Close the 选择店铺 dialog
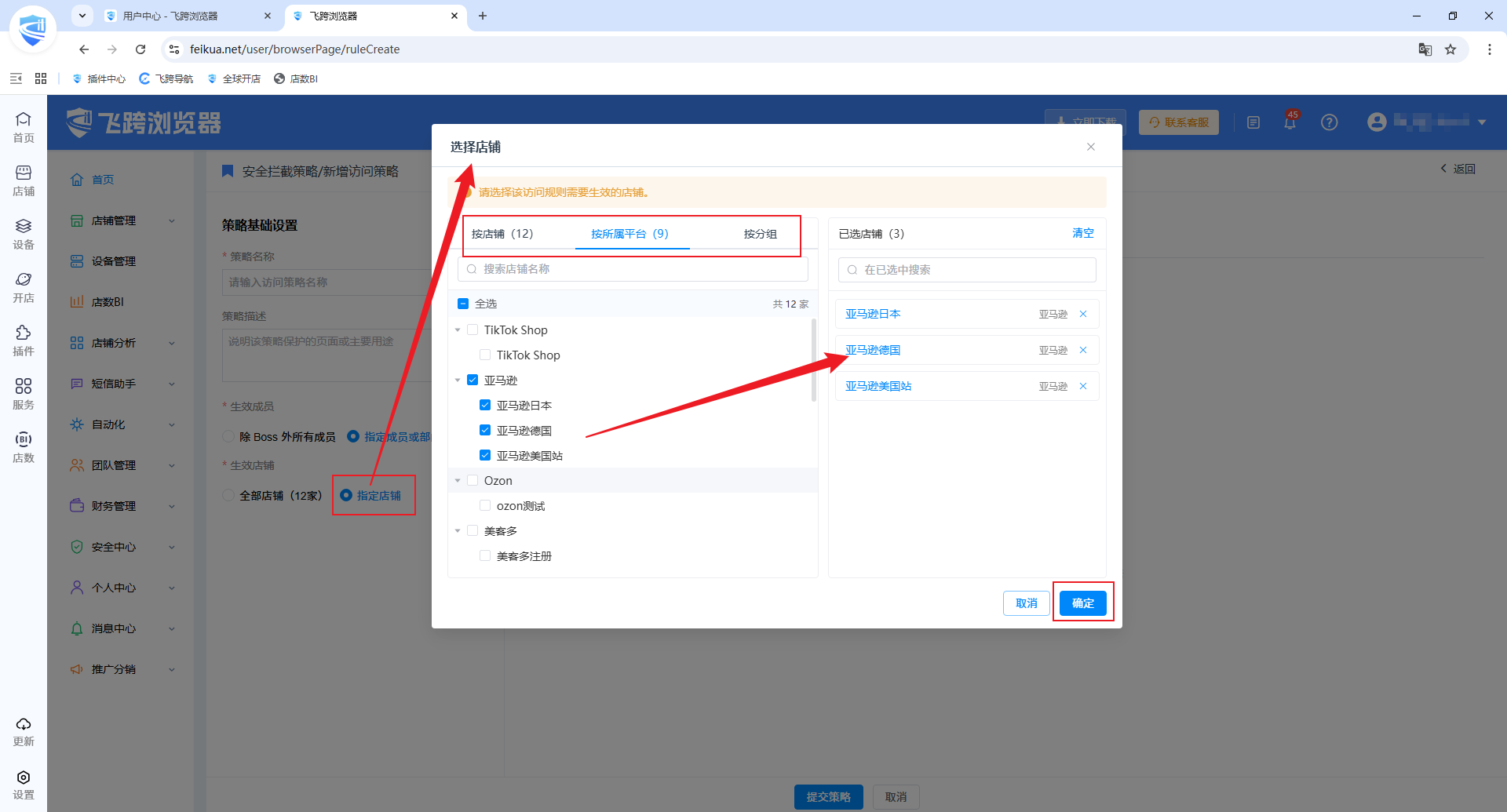 (1091, 147)
